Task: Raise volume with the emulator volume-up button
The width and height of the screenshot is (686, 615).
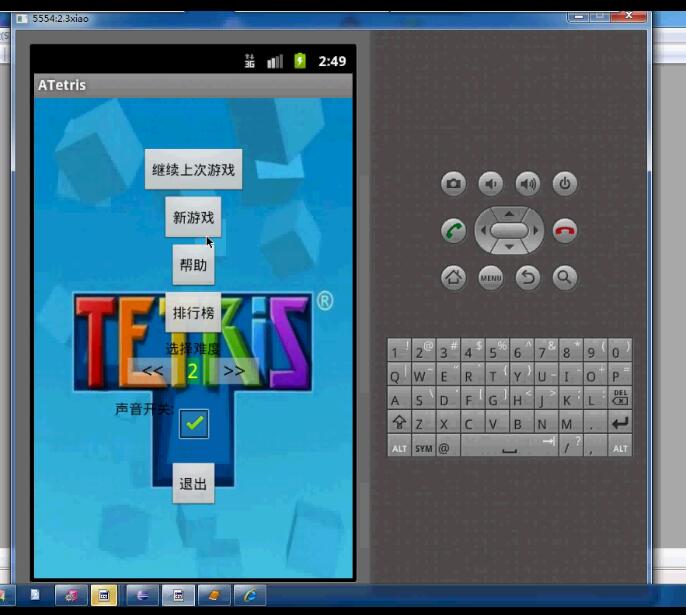Action: [x=528, y=183]
